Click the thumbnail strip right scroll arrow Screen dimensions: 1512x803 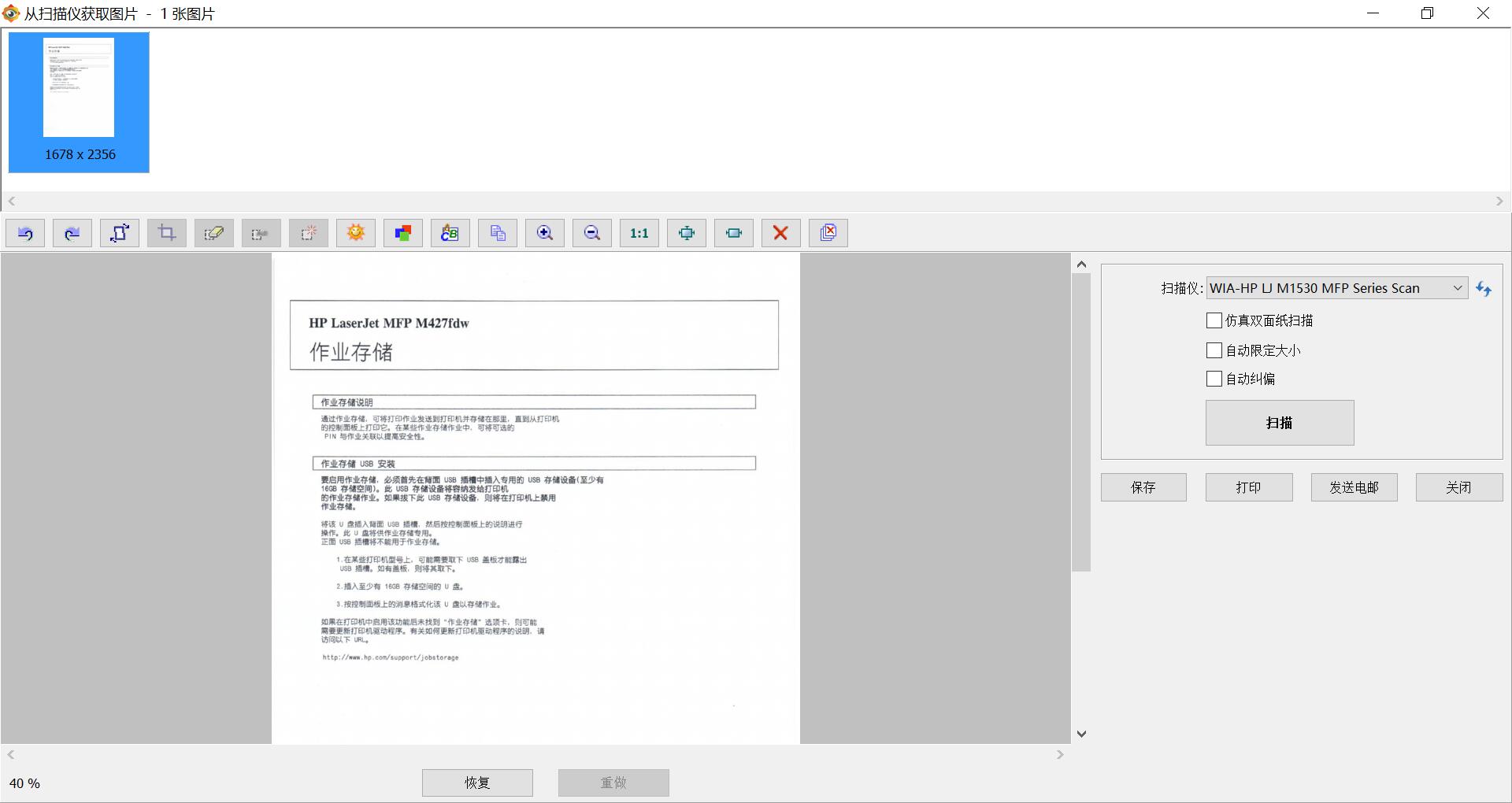[1499, 202]
